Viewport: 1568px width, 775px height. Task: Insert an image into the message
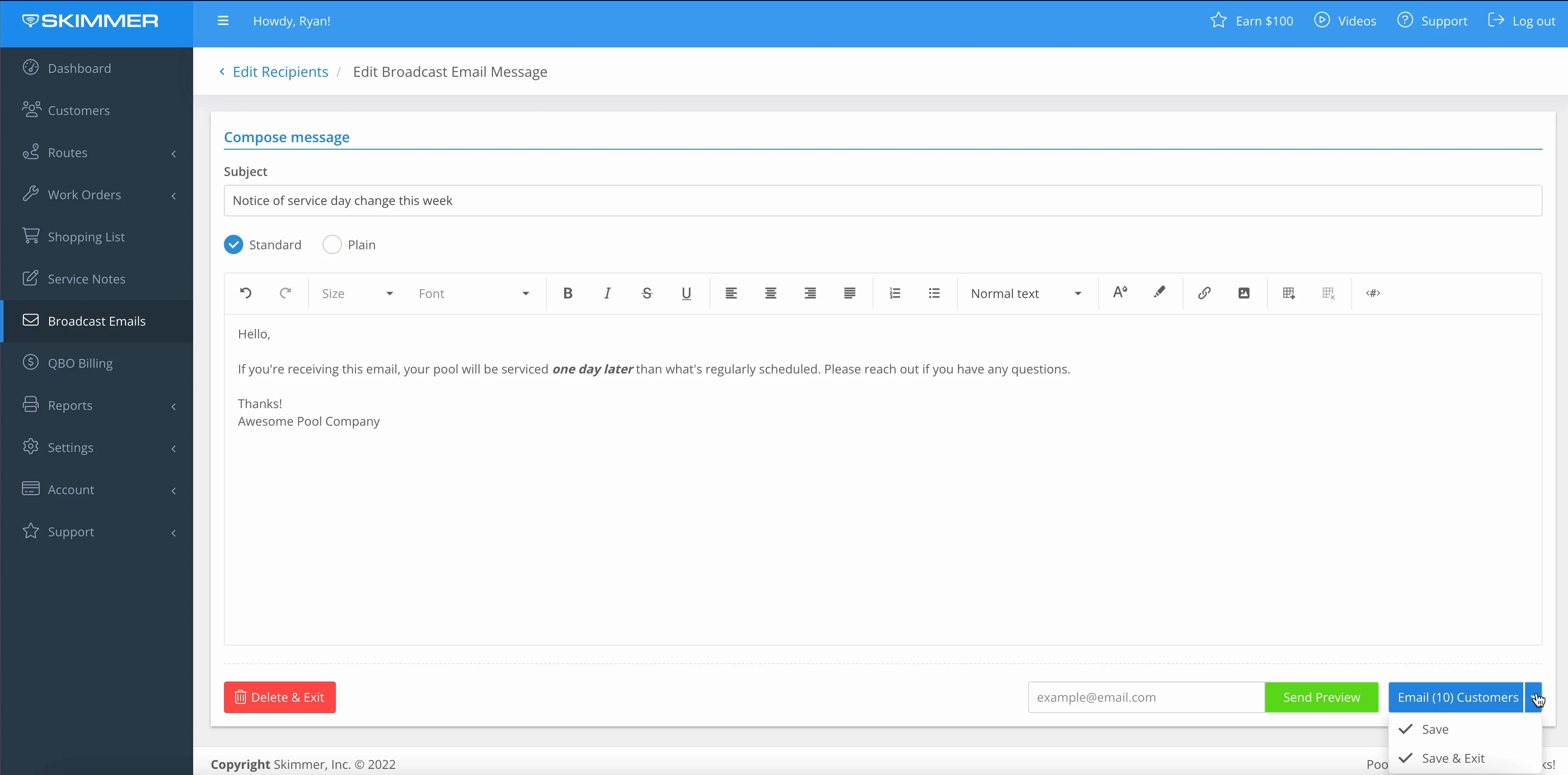pyautogui.click(x=1244, y=293)
